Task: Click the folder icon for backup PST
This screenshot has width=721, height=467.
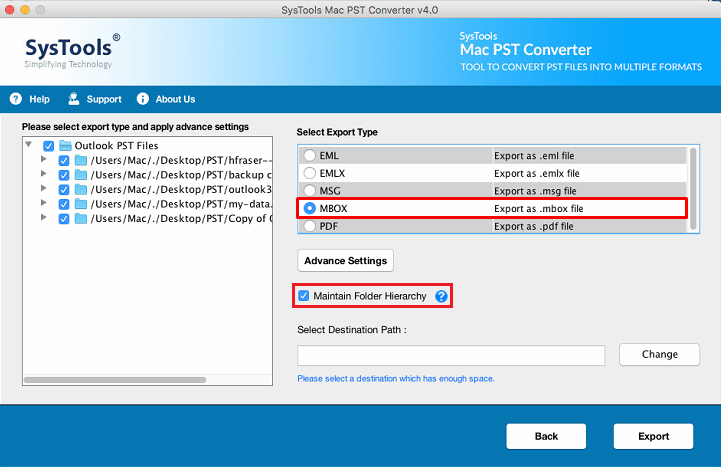Action: tap(81, 175)
